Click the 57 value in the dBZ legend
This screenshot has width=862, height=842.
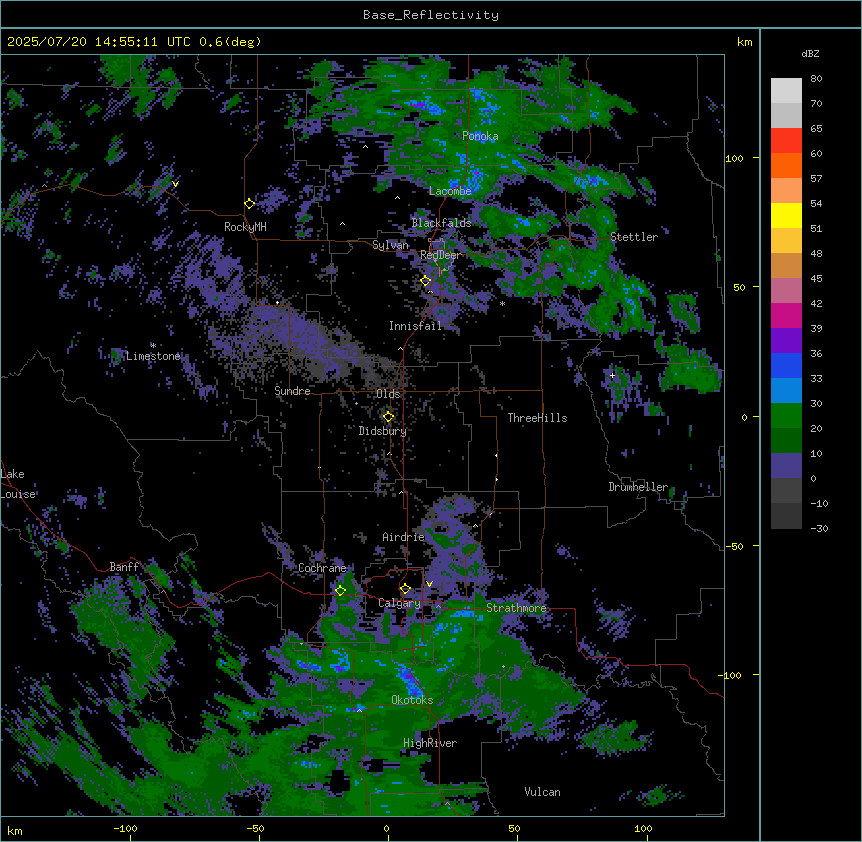[x=816, y=179]
